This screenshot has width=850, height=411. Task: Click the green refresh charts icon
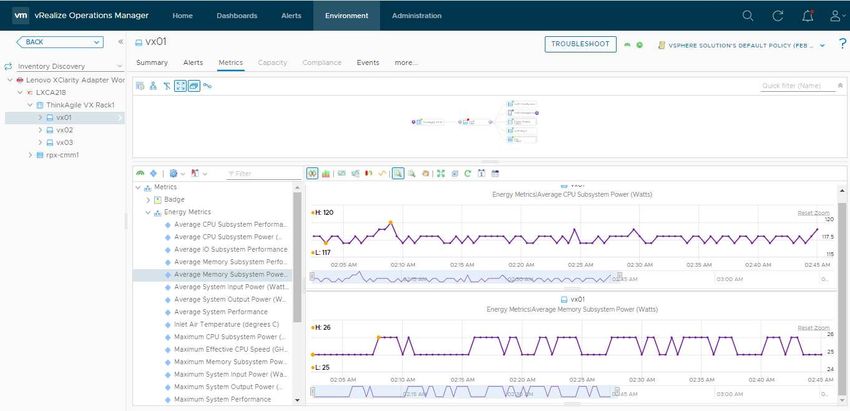point(468,174)
